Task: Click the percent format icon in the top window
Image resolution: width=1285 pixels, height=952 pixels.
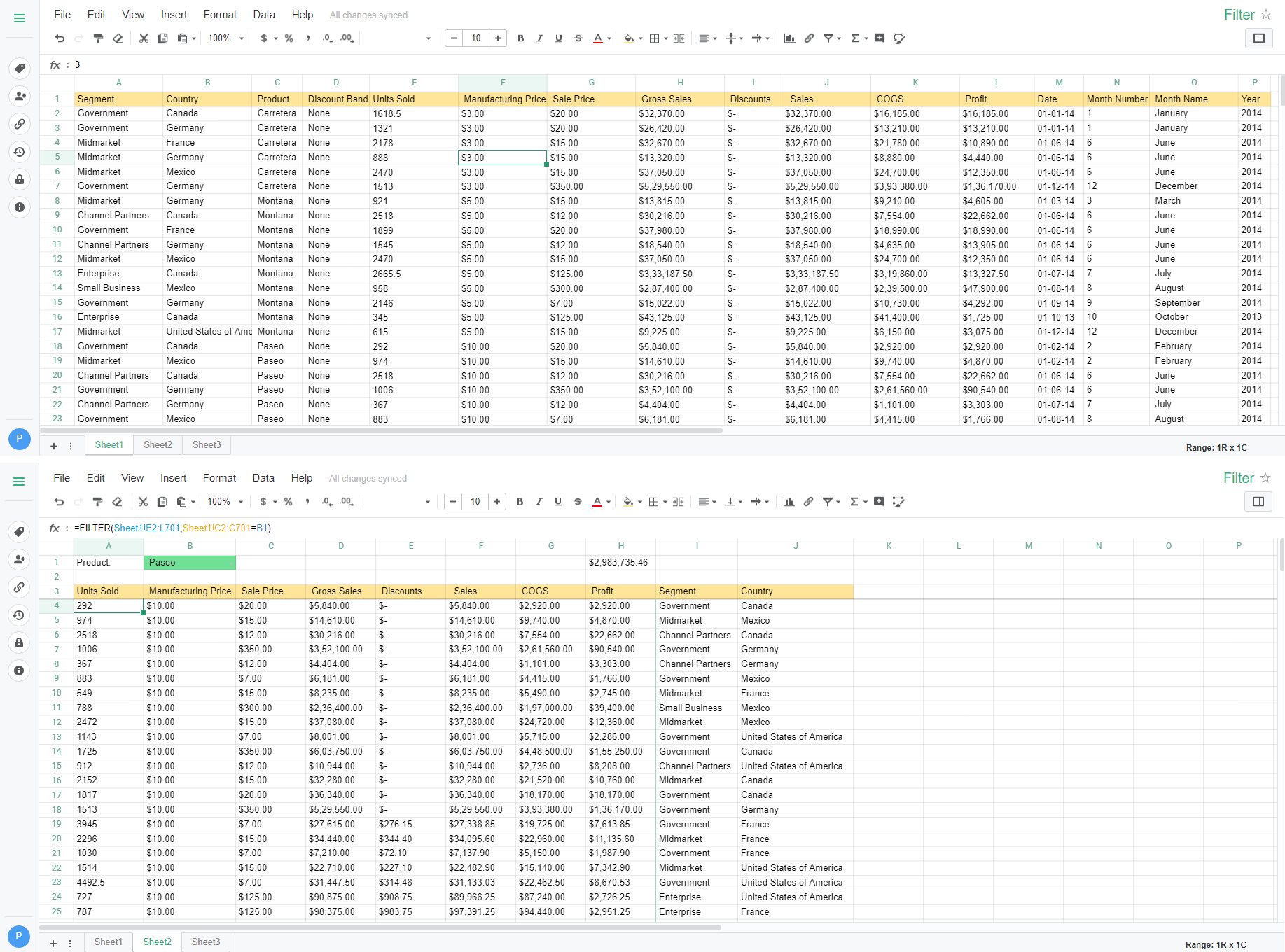Action: point(289,38)
